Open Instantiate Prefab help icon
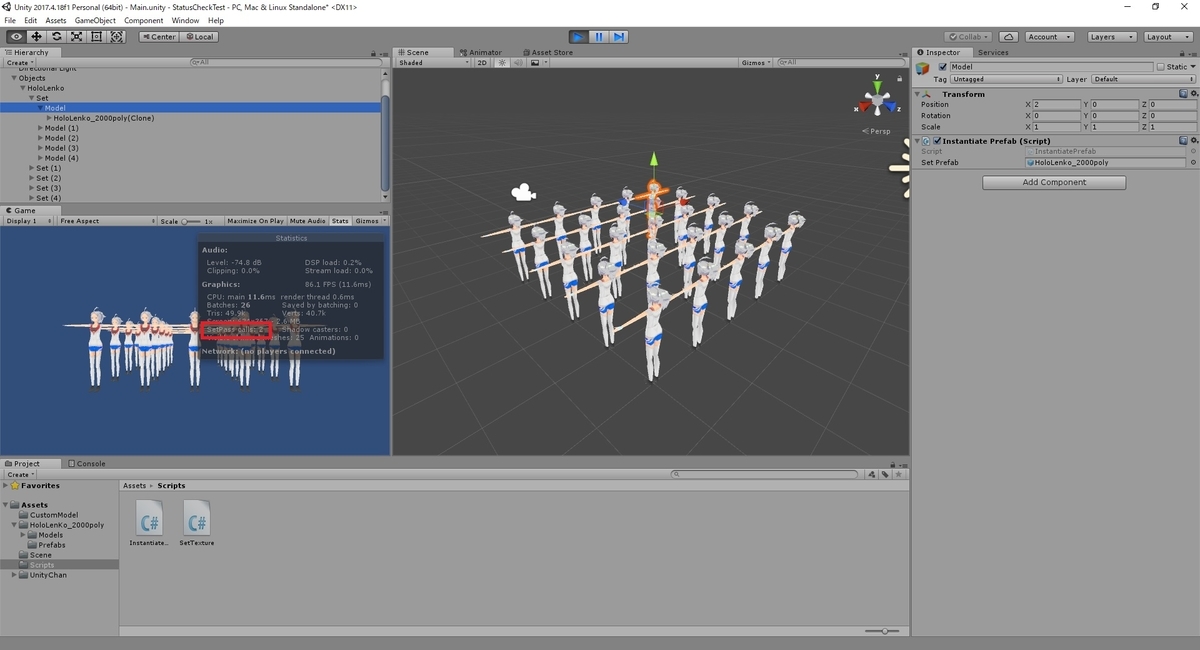This screenshot has width=1200, height=650. coord(1182,141)
